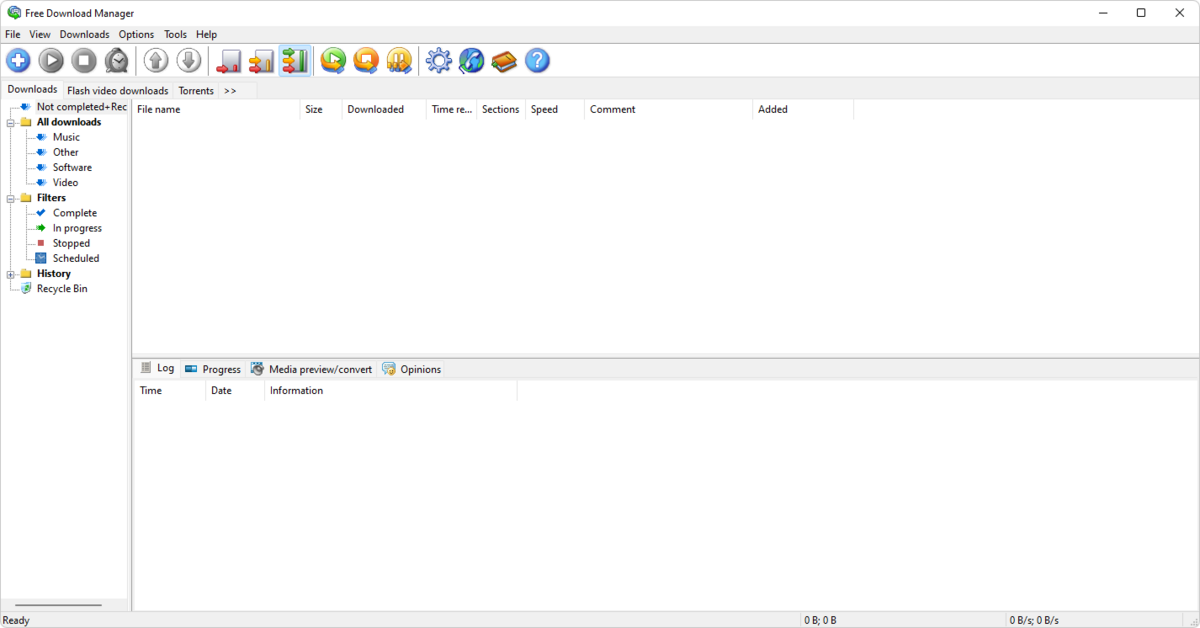Select the light traffic mode icon
Image resolution: width=1200 pixels, height=628 pixels.
tap(229, 61)
